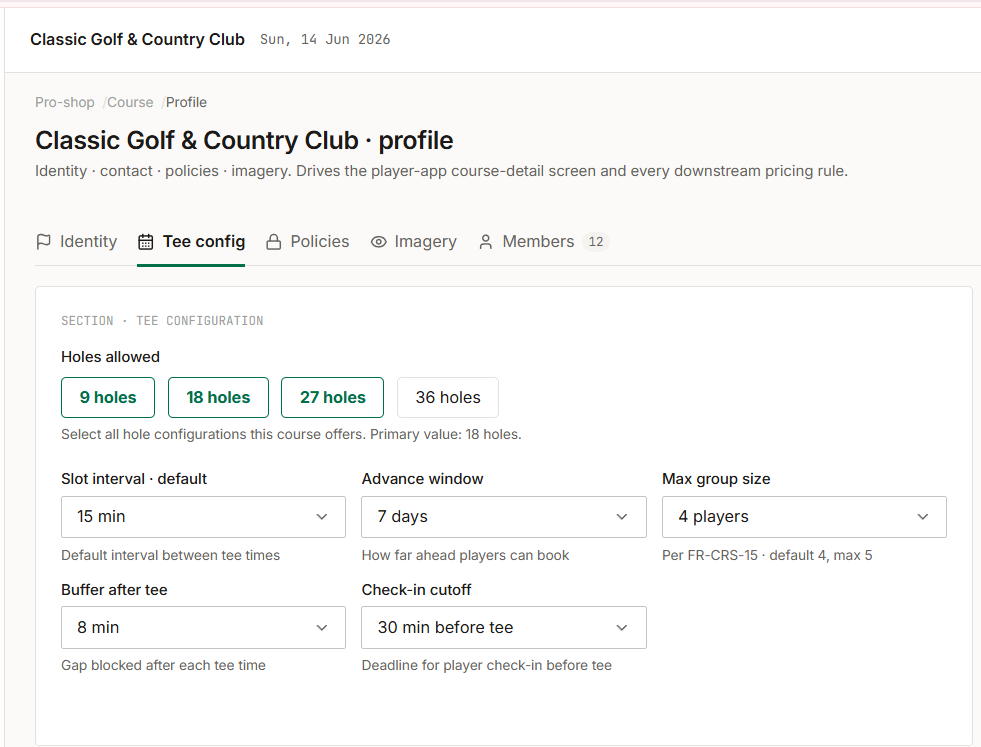The image size is (981, 747).
Task: Open the Members tab
Action: (x=543, y=241)
